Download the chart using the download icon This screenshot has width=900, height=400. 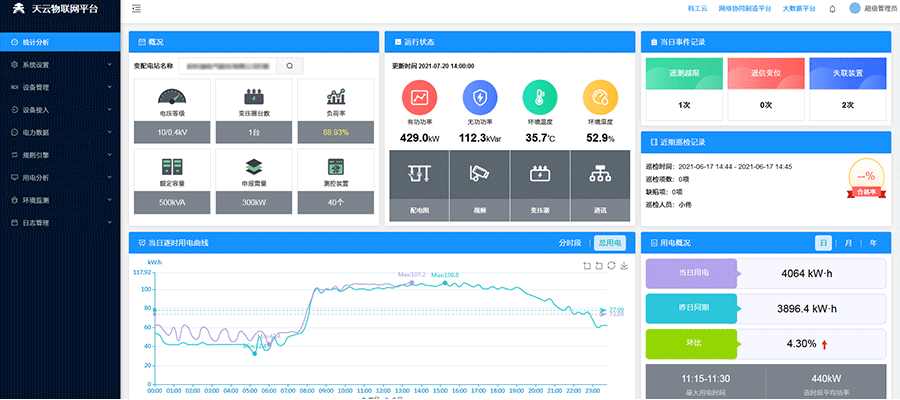[x=624, y=266]
